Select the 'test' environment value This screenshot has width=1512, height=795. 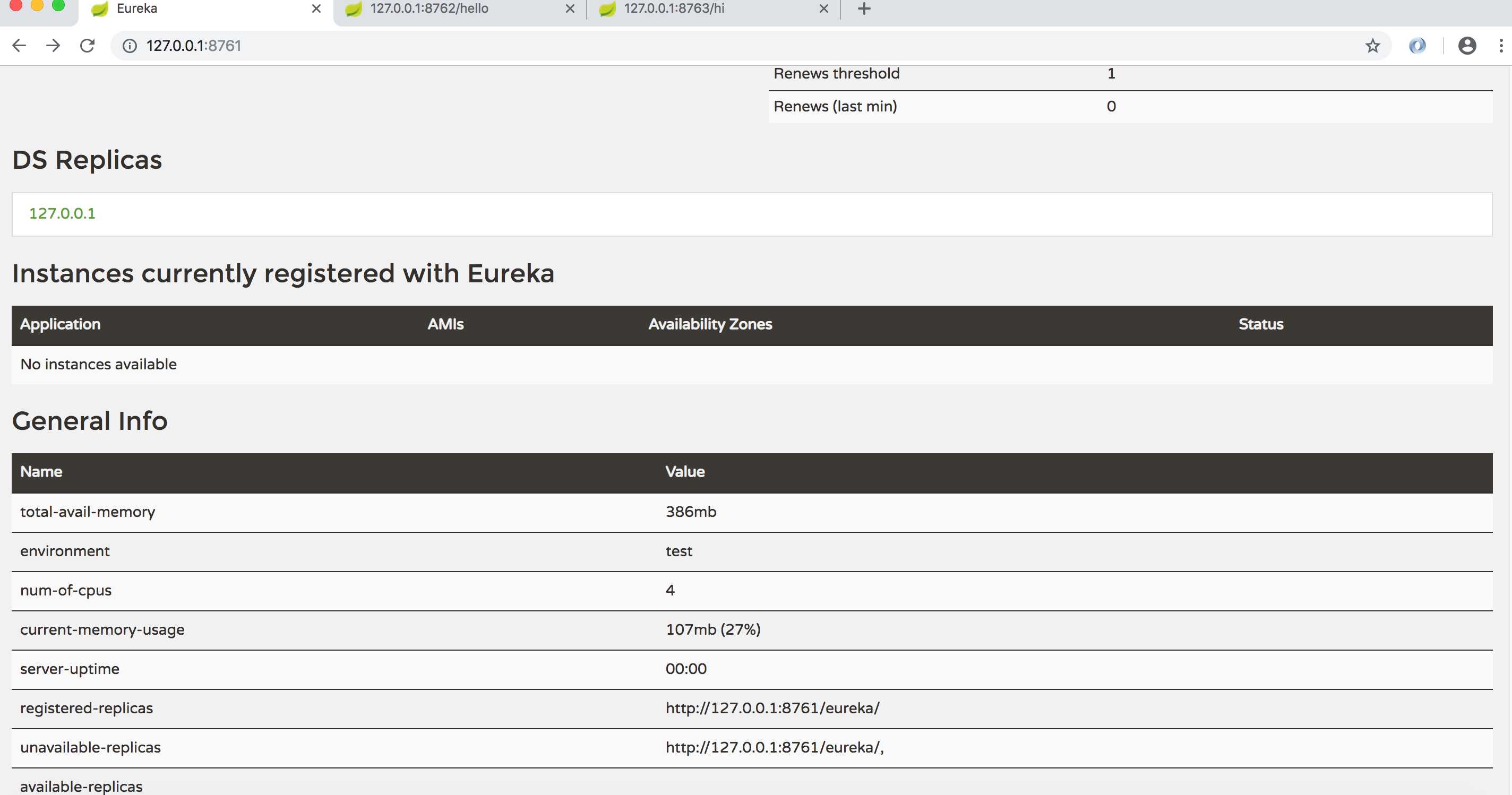click(679, 551)
